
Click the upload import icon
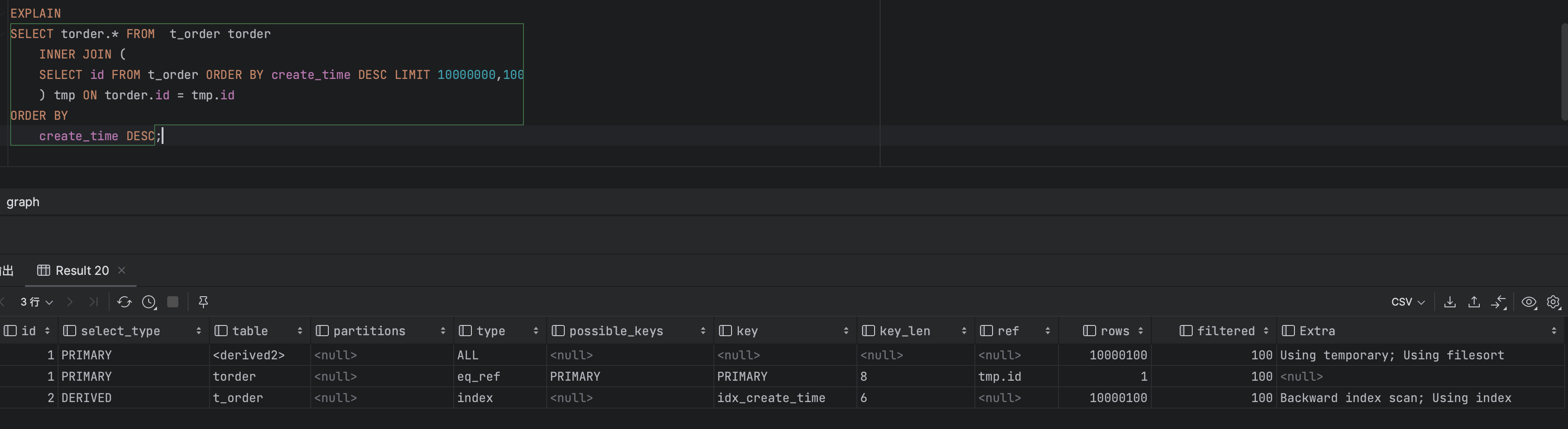pos(1474,302)
